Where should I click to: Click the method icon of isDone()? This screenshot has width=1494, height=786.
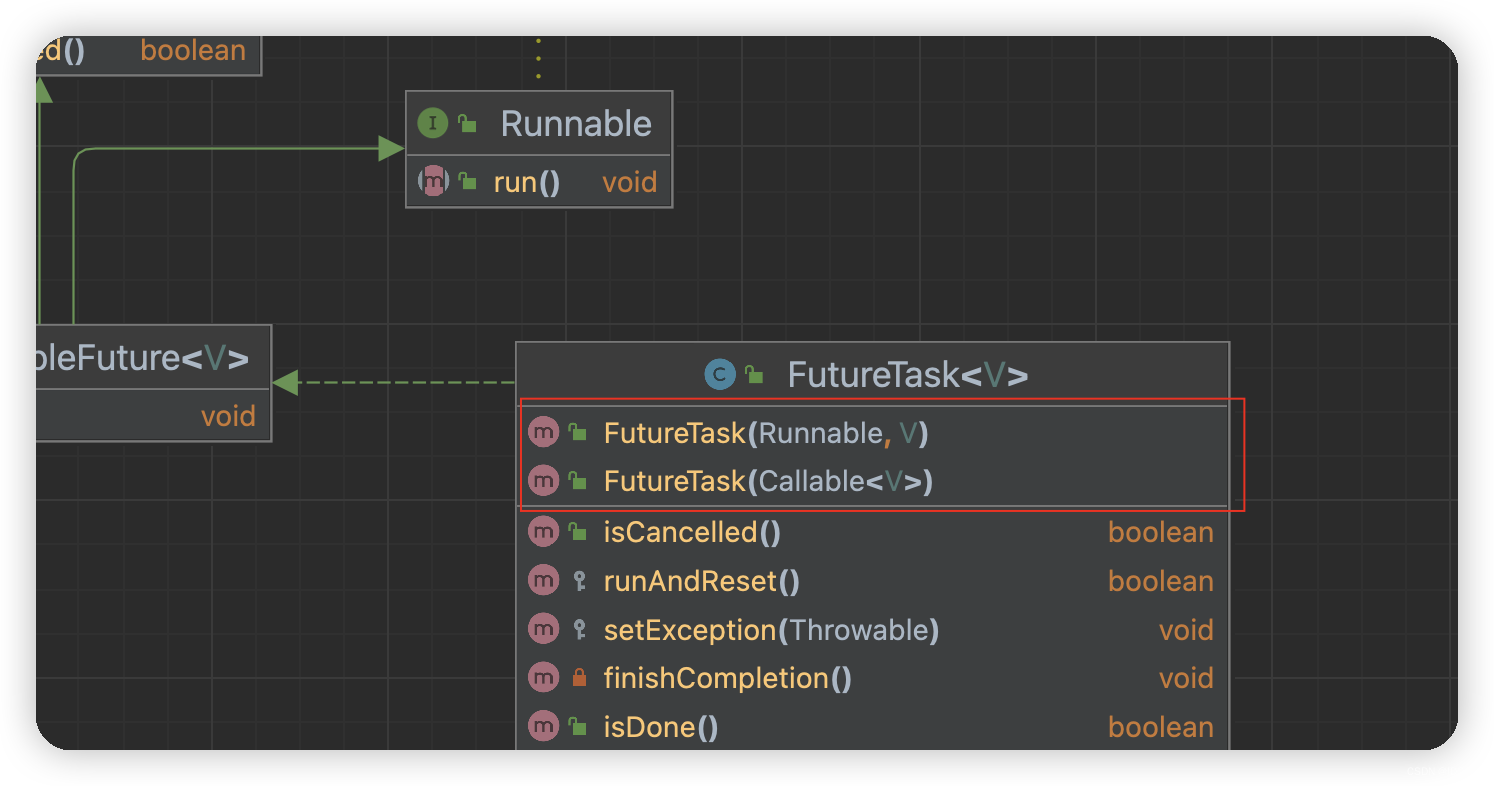pos(543,727)
